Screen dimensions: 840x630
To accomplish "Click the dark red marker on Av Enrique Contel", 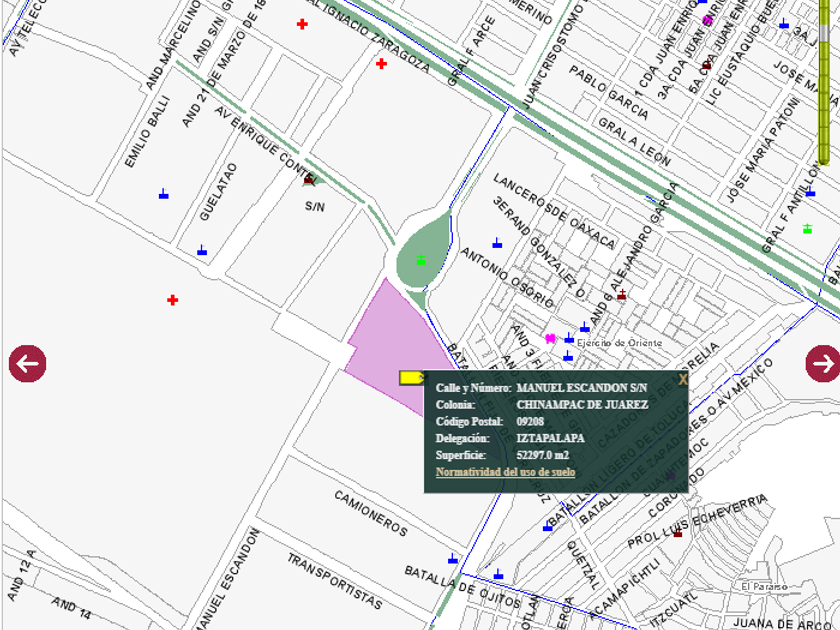I will point(309,180).
